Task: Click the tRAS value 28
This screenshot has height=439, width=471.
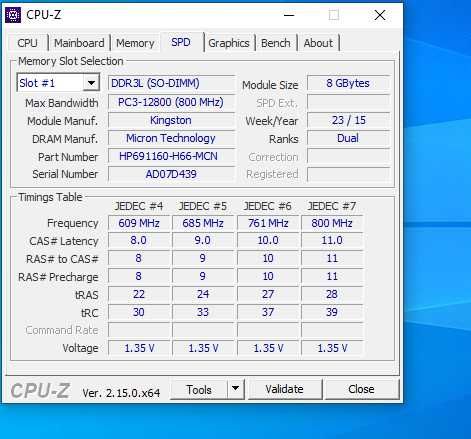Action: pos(332,294)
